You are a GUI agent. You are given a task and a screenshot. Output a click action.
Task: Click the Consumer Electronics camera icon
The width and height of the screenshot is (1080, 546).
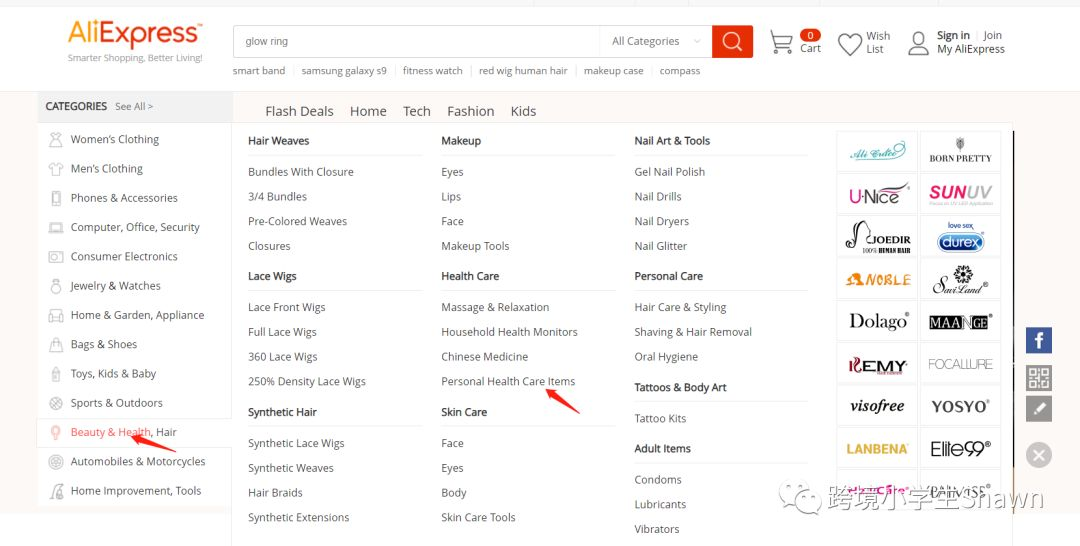coord(56,257)
